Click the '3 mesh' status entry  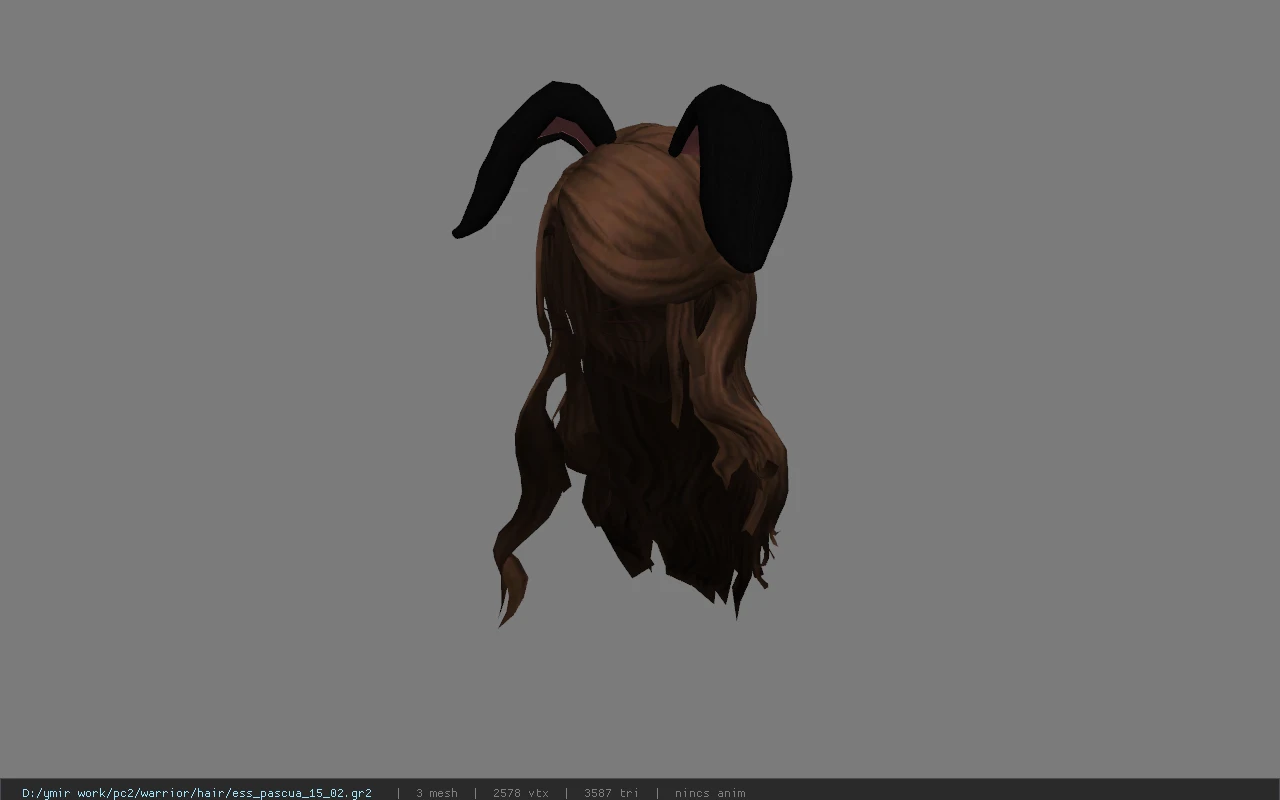437,793
